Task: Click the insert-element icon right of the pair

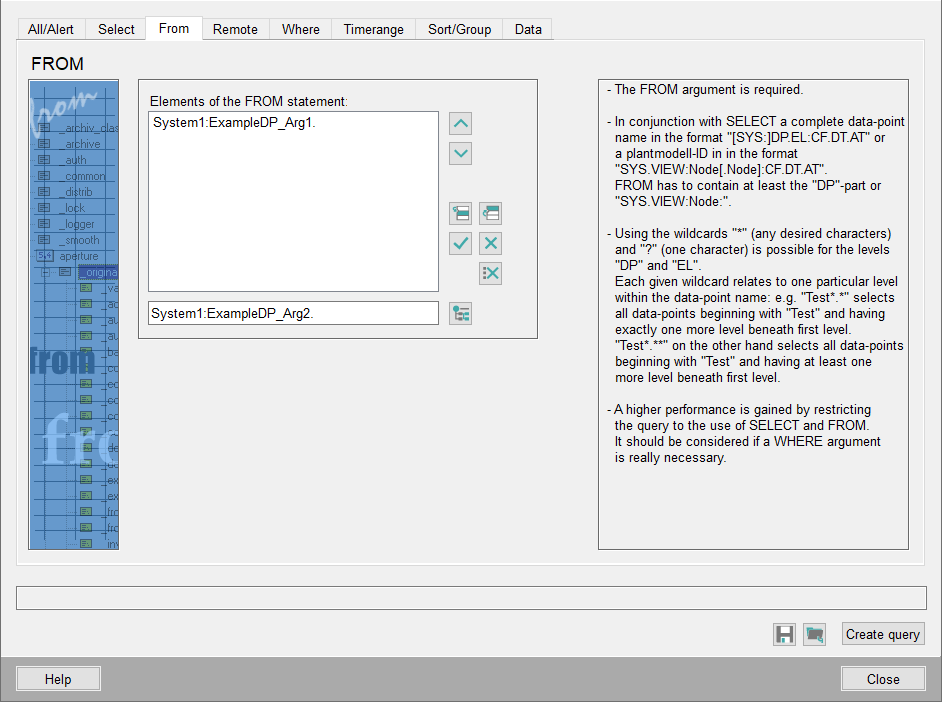Action: tap(490, 213)
